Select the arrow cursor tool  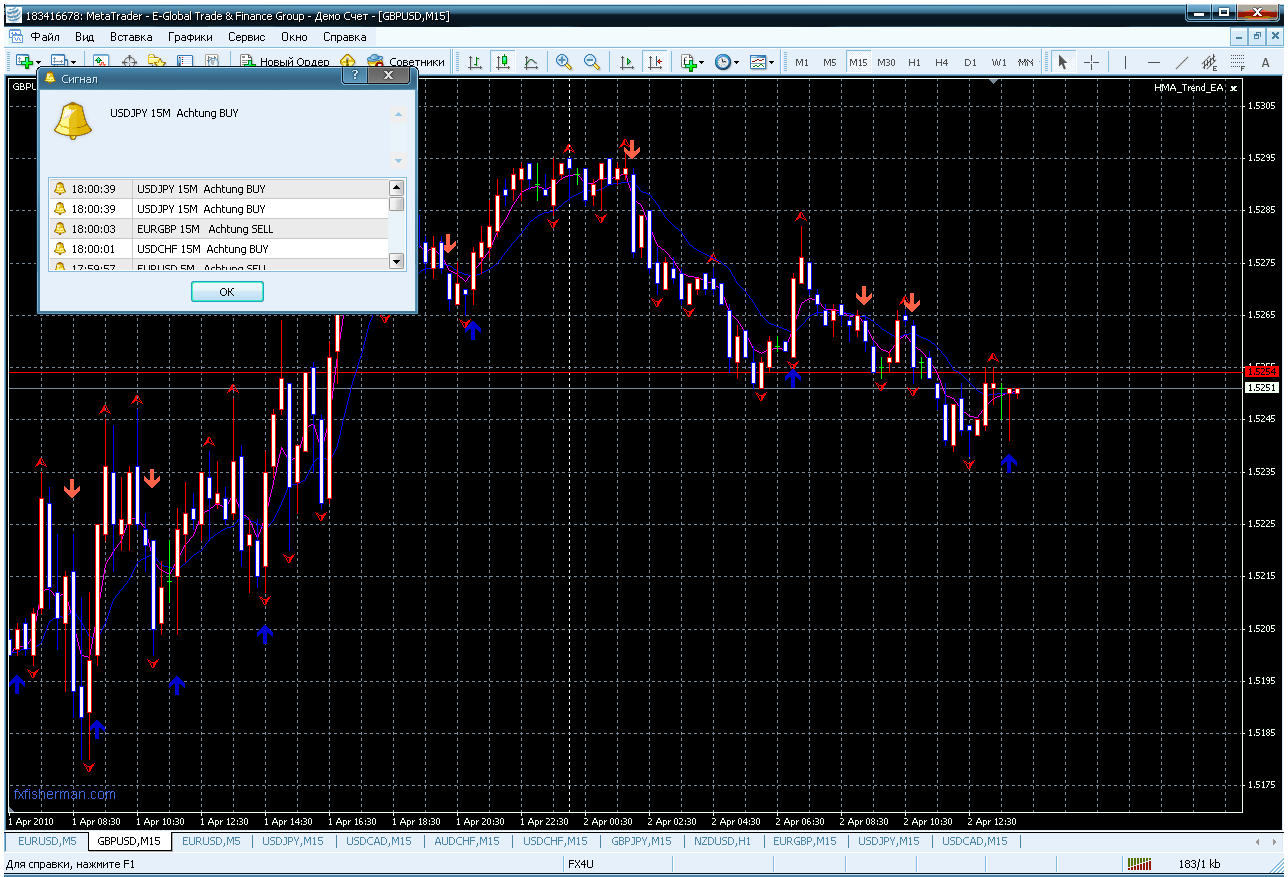(x=1063, y=62)
